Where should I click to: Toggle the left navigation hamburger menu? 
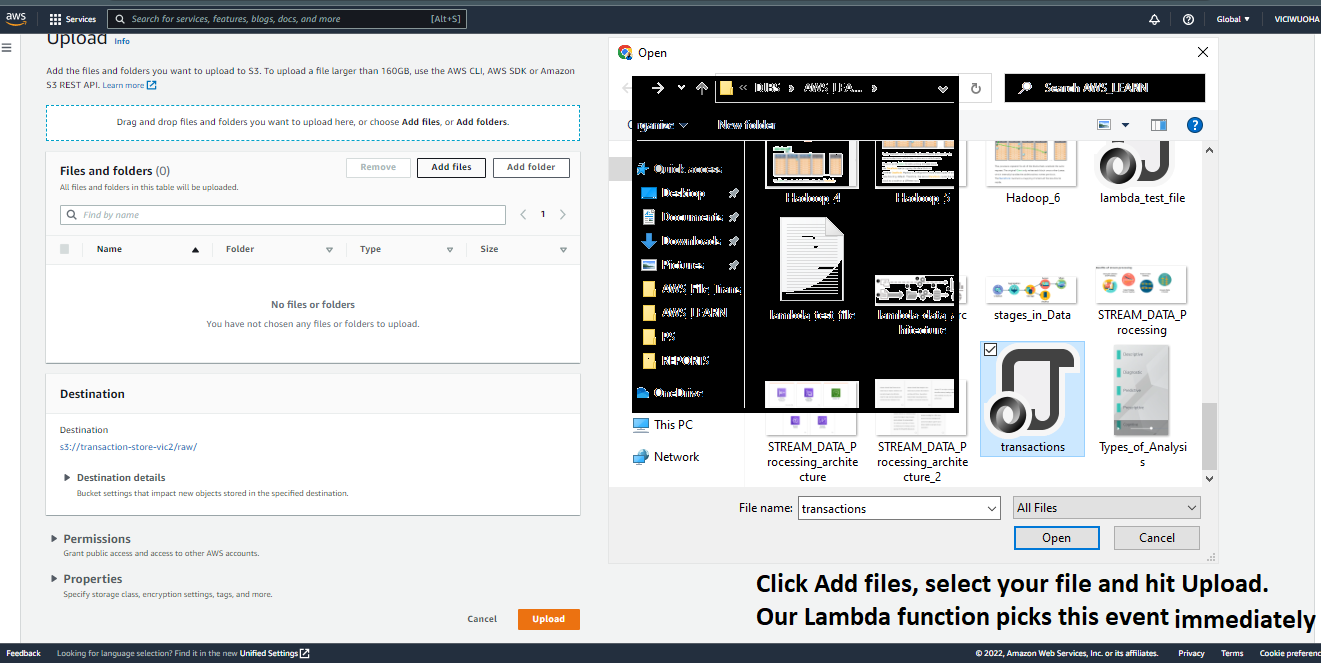pyautogui.click(x=7, y=47)
